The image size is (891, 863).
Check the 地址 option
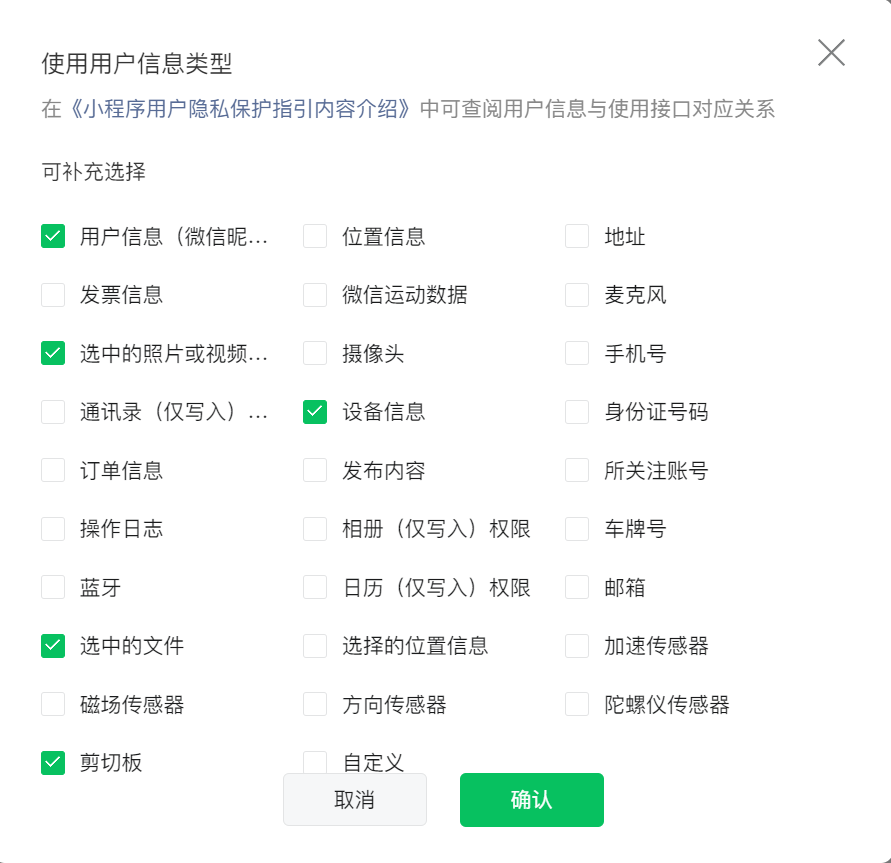pos(577,236)
